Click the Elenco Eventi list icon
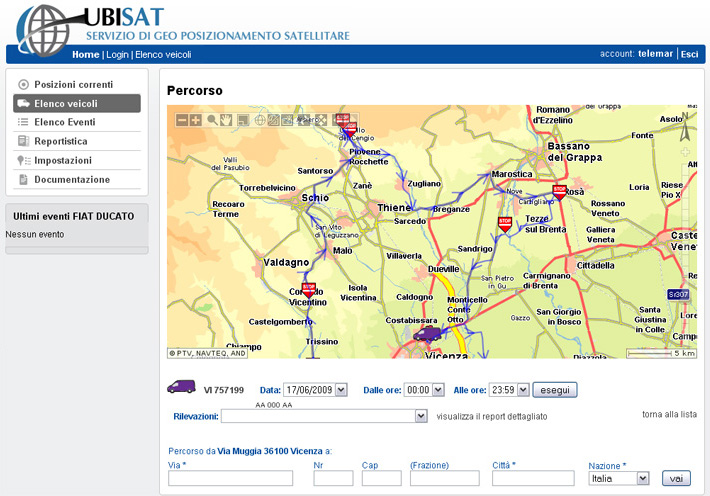 (x=23, y=122)
